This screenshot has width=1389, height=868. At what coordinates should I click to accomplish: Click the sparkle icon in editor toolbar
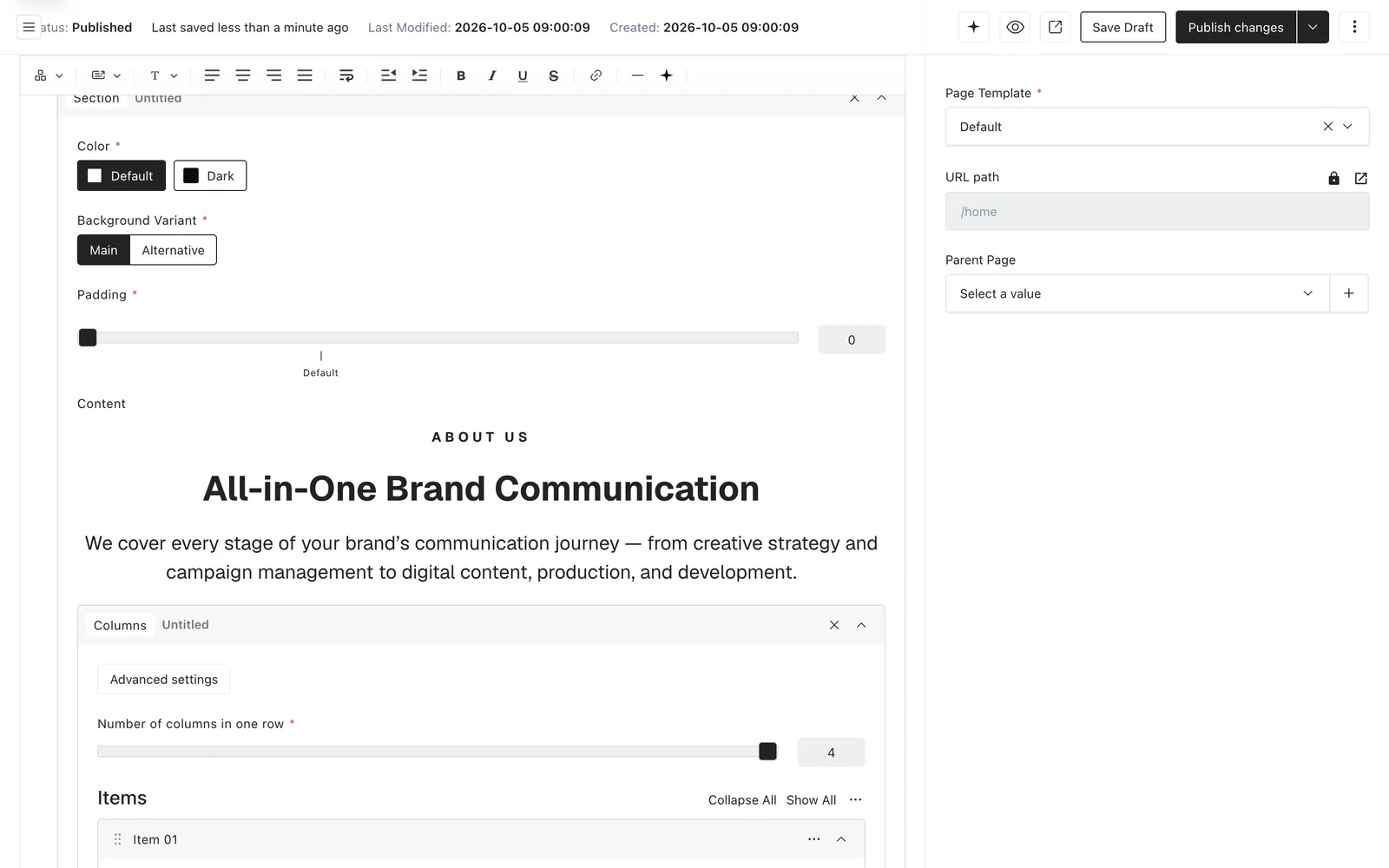667,76
